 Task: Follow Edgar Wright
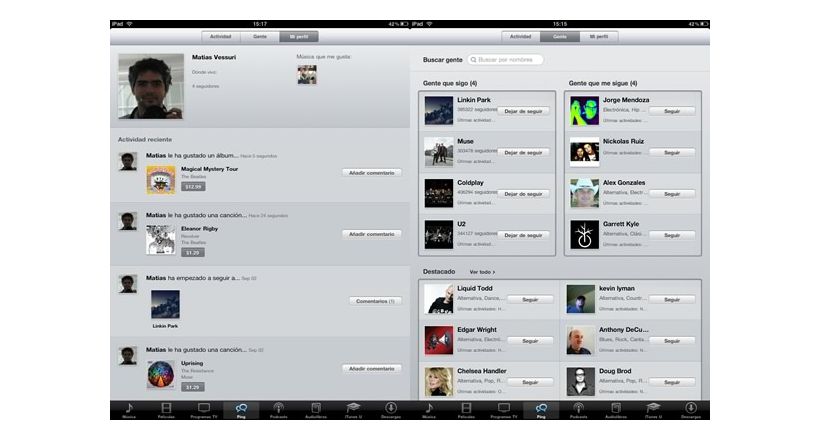click(530, 341)
